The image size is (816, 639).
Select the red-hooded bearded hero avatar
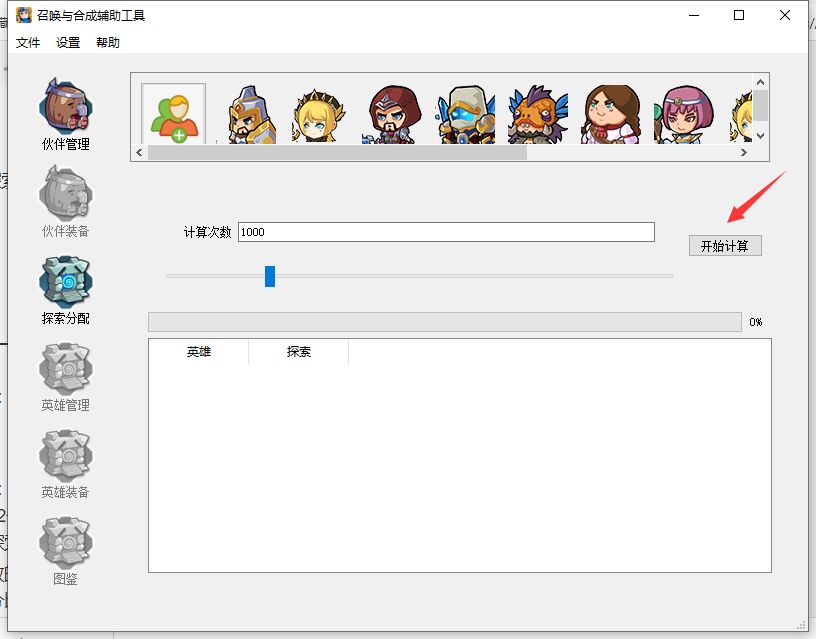click(x=392, y=114)
